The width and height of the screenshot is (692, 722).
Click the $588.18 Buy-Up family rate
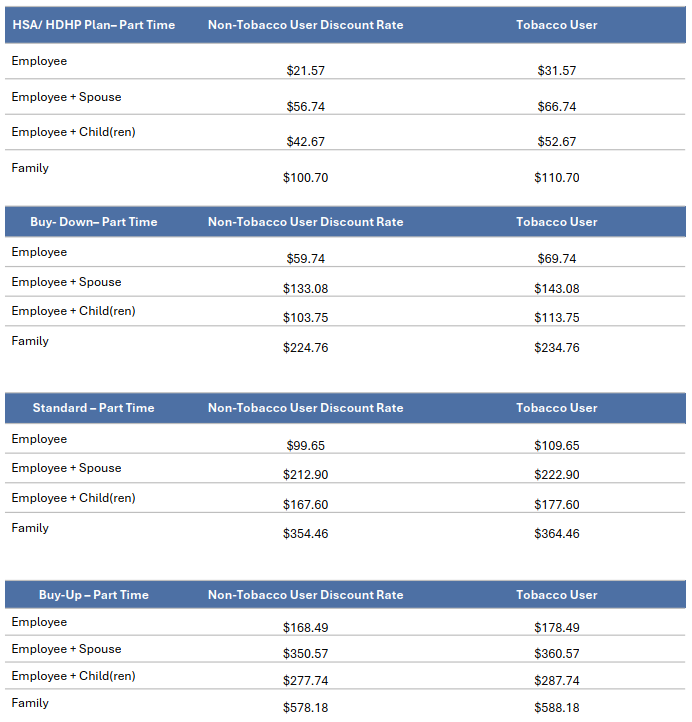point(556,708)
